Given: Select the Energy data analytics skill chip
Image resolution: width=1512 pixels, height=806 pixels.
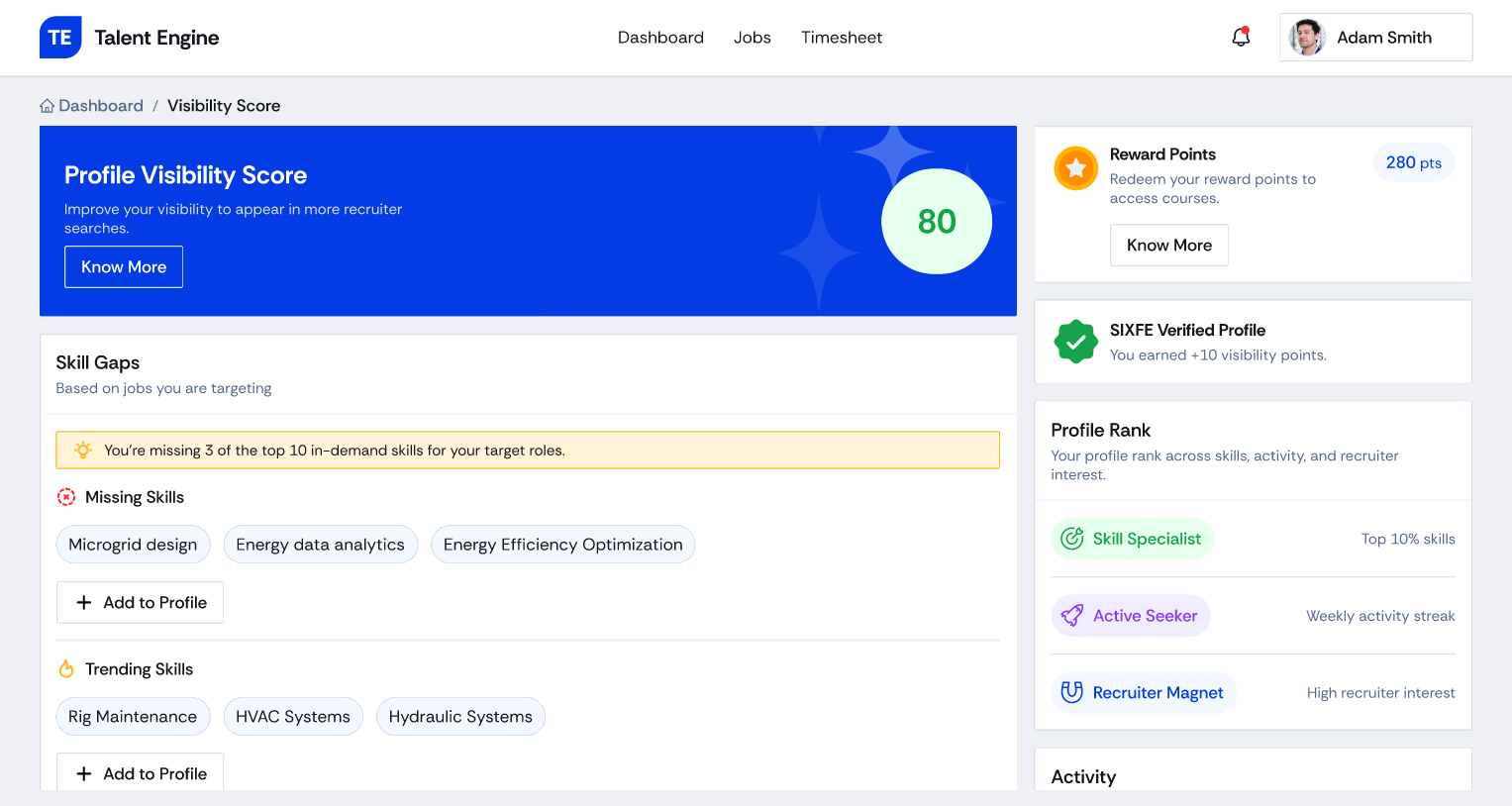Looking at the screenshot, I should coord(321,545).
